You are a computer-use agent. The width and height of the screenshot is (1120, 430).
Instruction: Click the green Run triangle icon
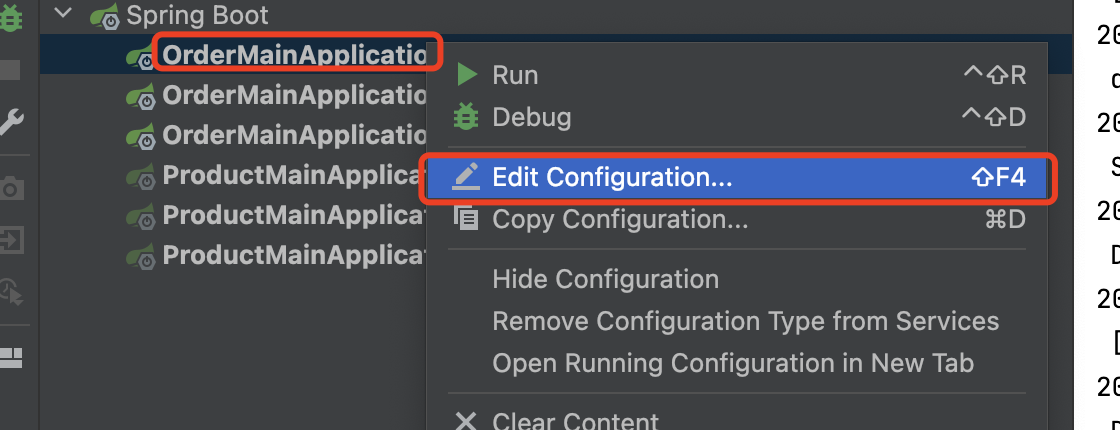click(x=466, y=74)
